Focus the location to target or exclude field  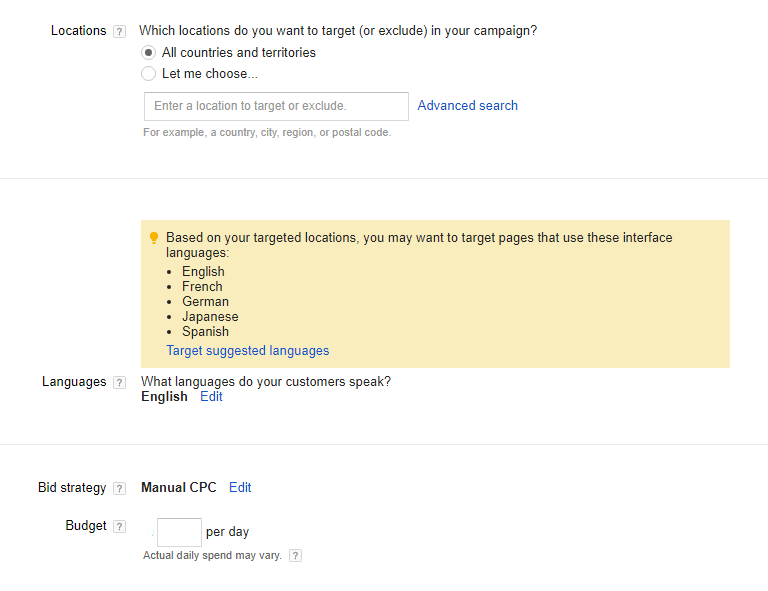(276, 106)
